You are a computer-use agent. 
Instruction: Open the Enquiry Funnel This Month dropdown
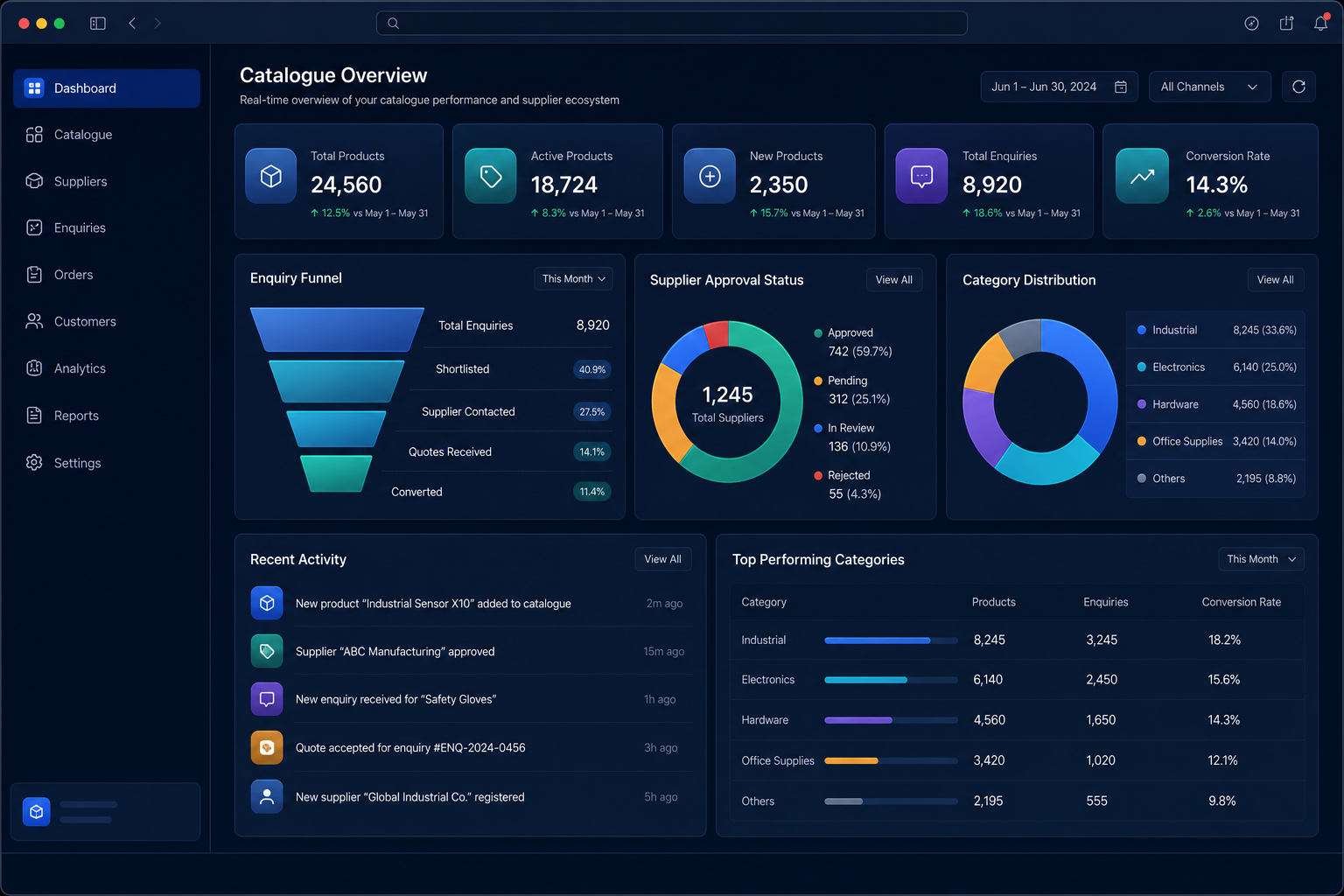tap(573, 278)
